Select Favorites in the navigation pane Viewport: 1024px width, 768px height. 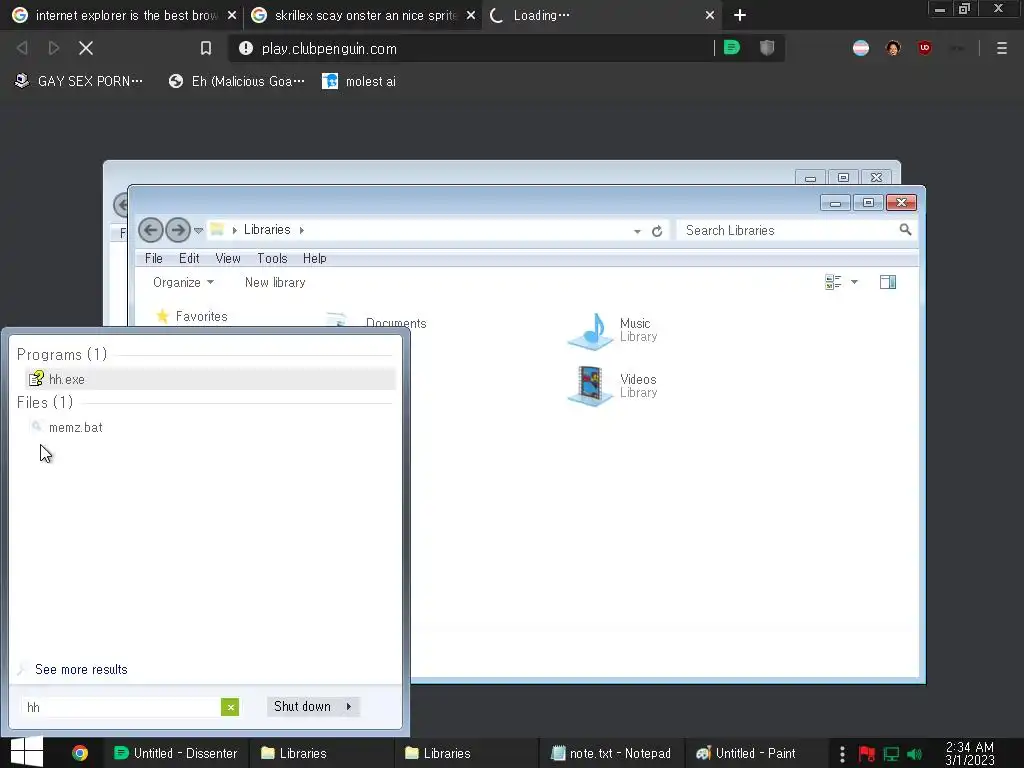click(192, 317)
